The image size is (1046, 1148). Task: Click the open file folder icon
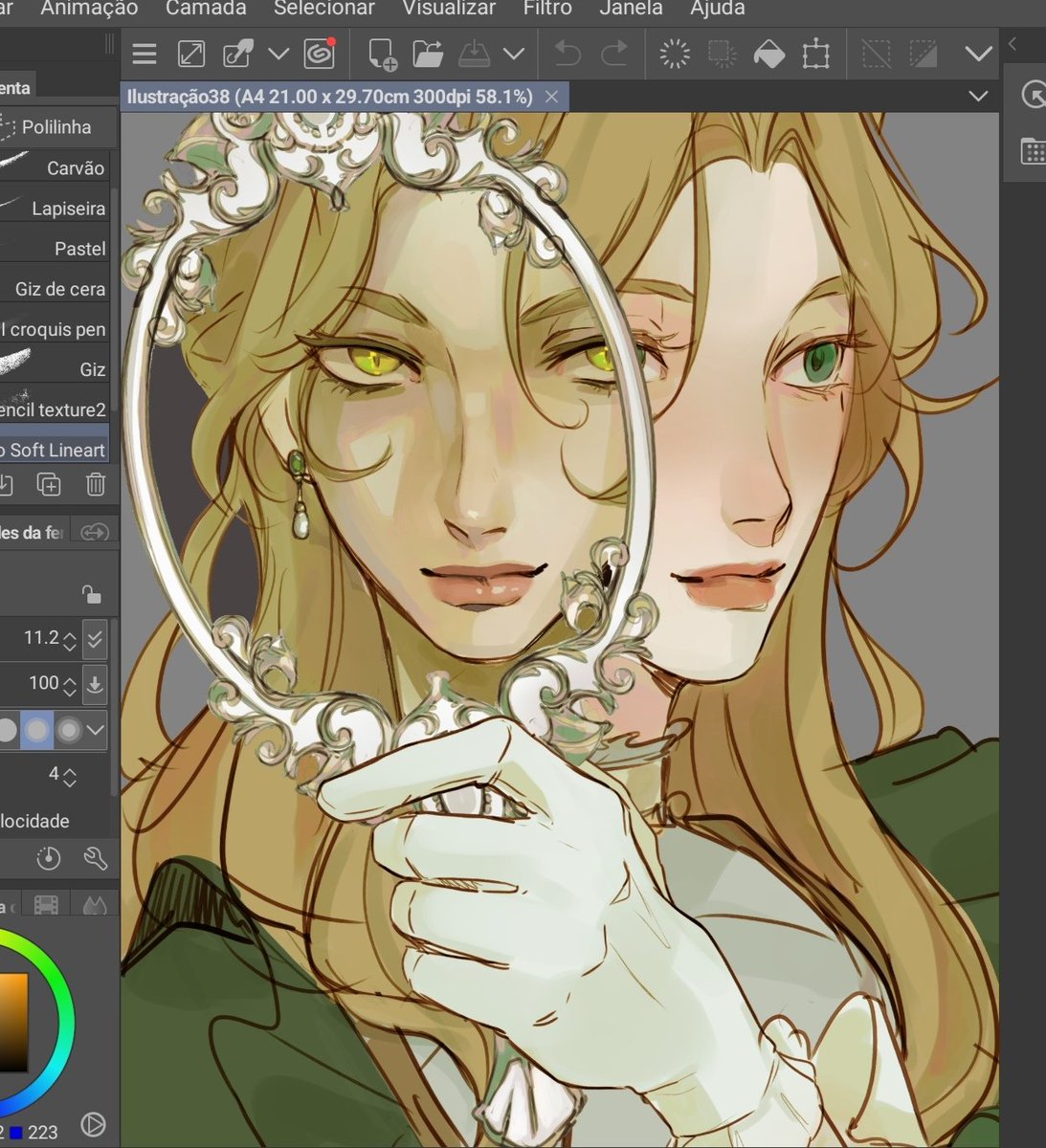[428, 54]
